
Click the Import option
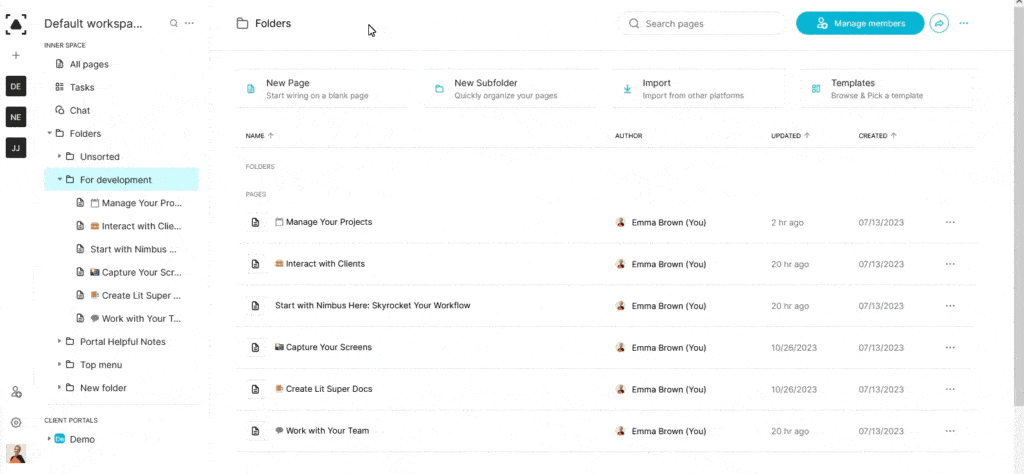(x=699, y=89)
